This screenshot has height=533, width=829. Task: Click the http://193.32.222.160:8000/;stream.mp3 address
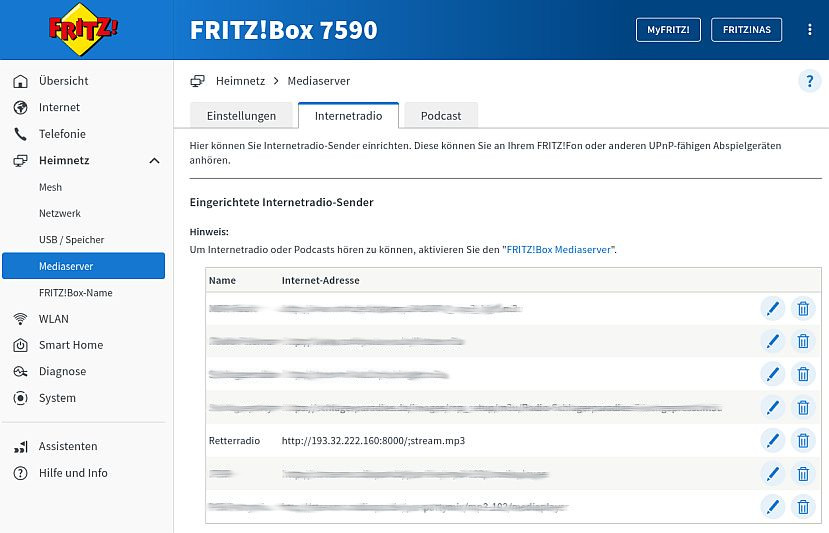(x=373, y=440)
